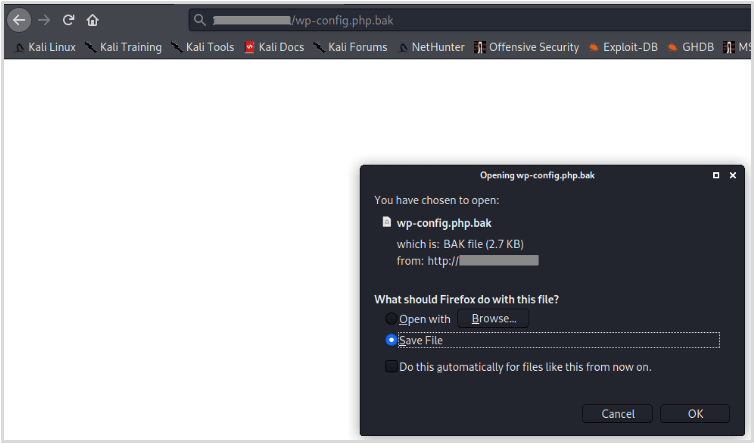Click the Kali Tools bookmark icon
Screen dimensions: 754x444
pyautogui.click(x=176, y=47)
